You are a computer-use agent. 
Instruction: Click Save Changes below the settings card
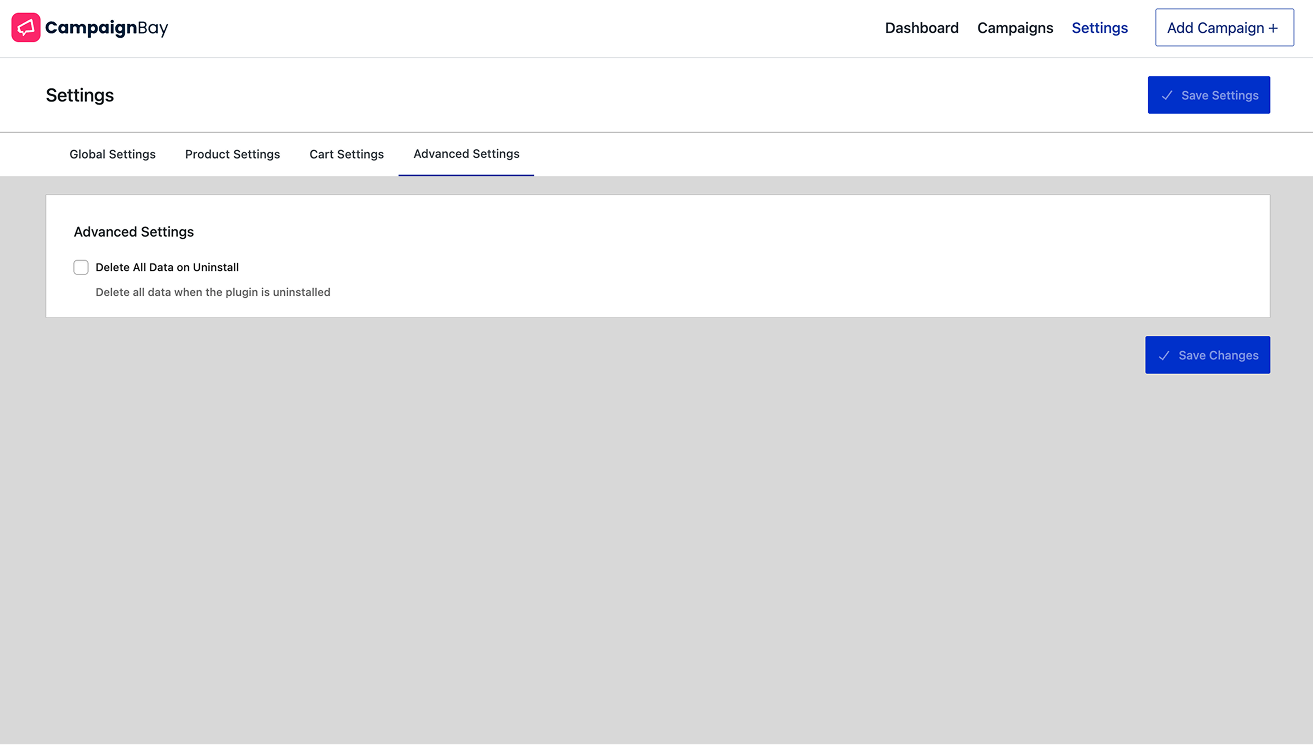coord(1208,355)
